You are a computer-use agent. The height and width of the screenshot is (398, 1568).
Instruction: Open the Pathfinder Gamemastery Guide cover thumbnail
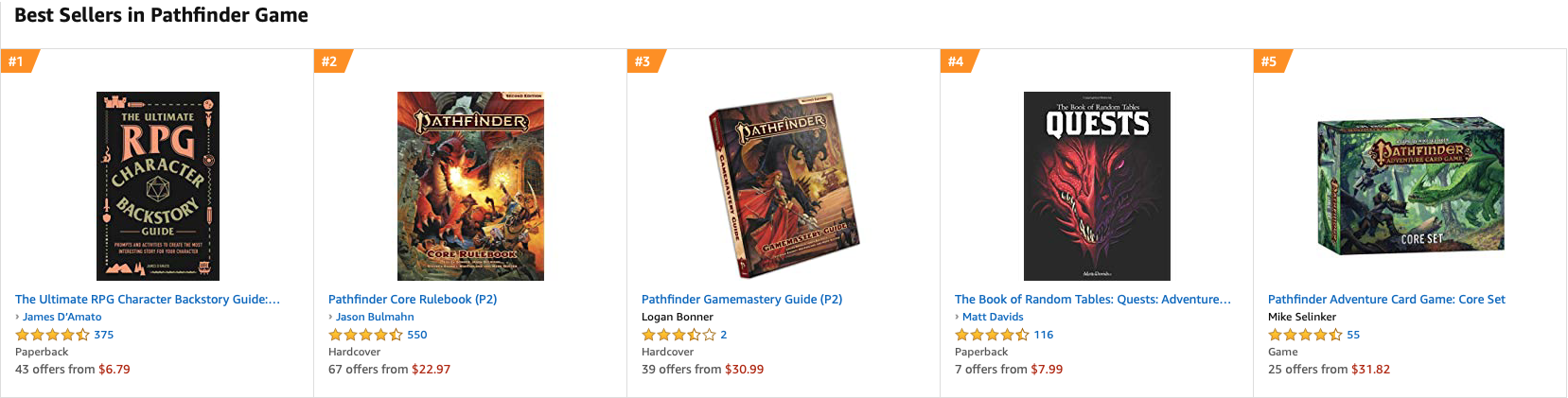point(784,186)
